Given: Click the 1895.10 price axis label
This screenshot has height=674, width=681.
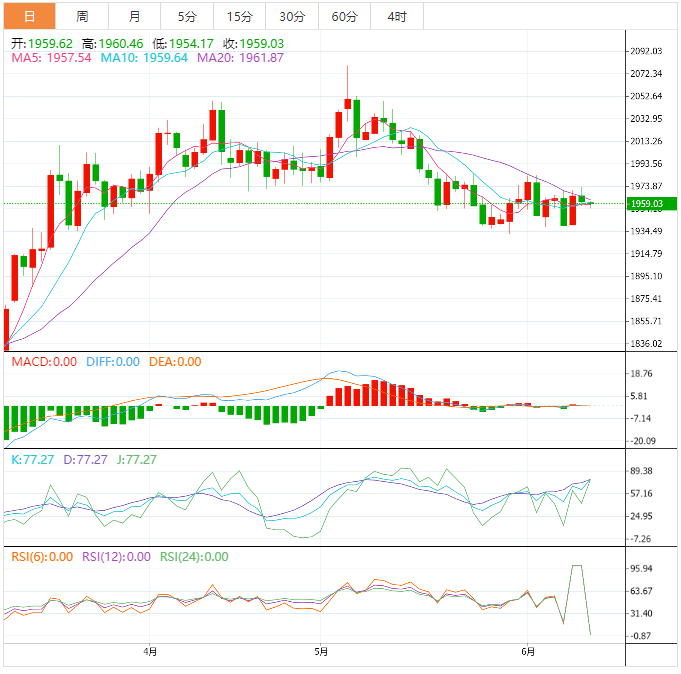Looking at the screenshot, I should [x=646, y=276].
